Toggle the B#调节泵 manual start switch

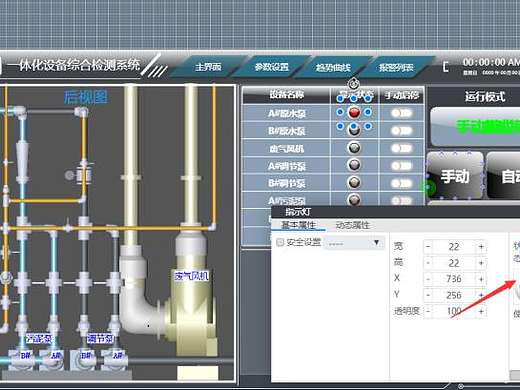[x=401, y=183]
